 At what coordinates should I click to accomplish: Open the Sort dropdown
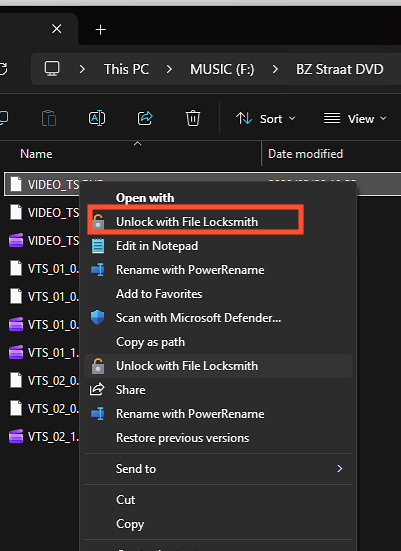coord(266,119)
